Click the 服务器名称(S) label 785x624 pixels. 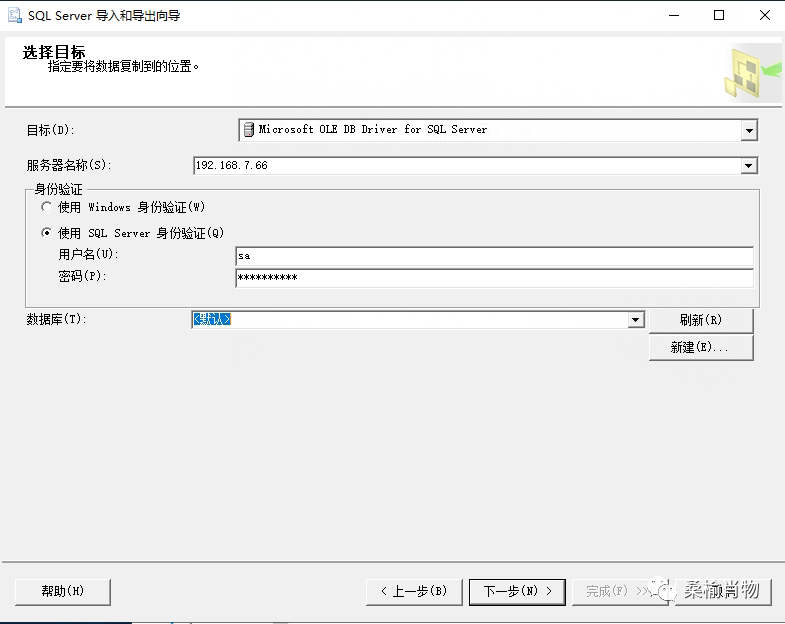pyautogui.click(x=69, y=165)
